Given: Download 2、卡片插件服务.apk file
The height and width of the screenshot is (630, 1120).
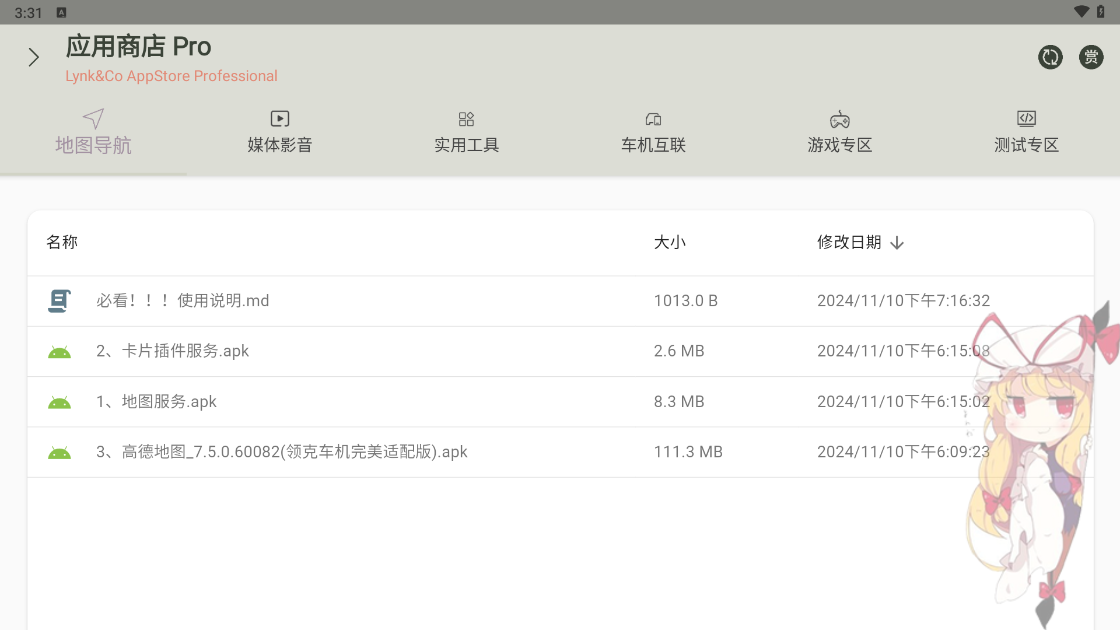Looking at the screenshot, I should click(x=173, y=351).
